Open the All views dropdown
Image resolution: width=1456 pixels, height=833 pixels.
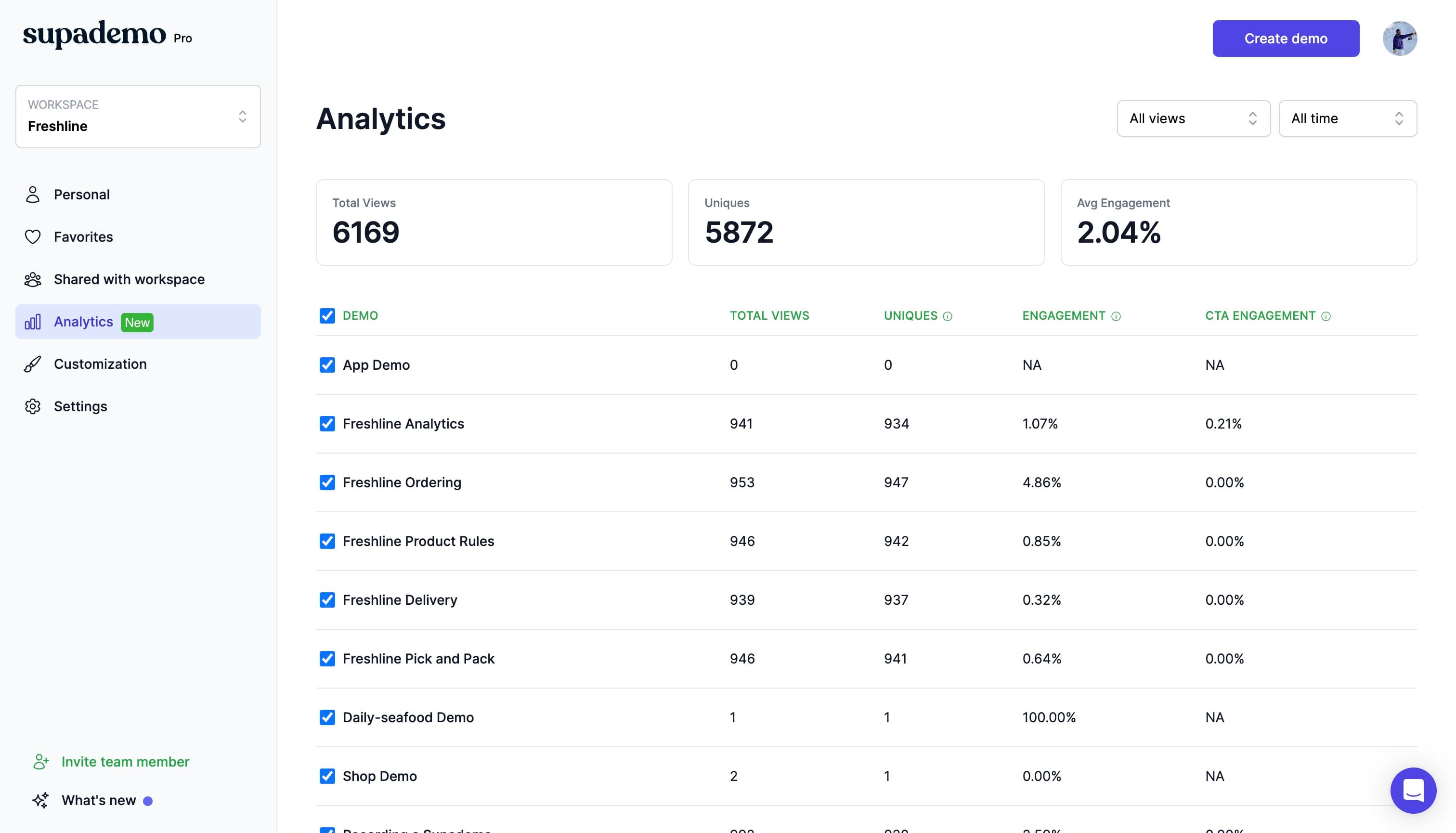pyautogui.click(x=1194, y=118)
